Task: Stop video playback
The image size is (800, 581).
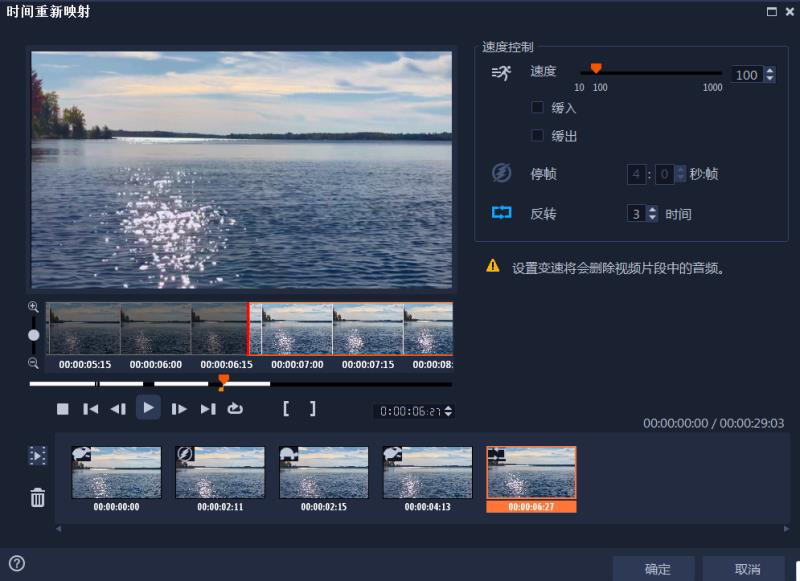Action: [63, 409]
